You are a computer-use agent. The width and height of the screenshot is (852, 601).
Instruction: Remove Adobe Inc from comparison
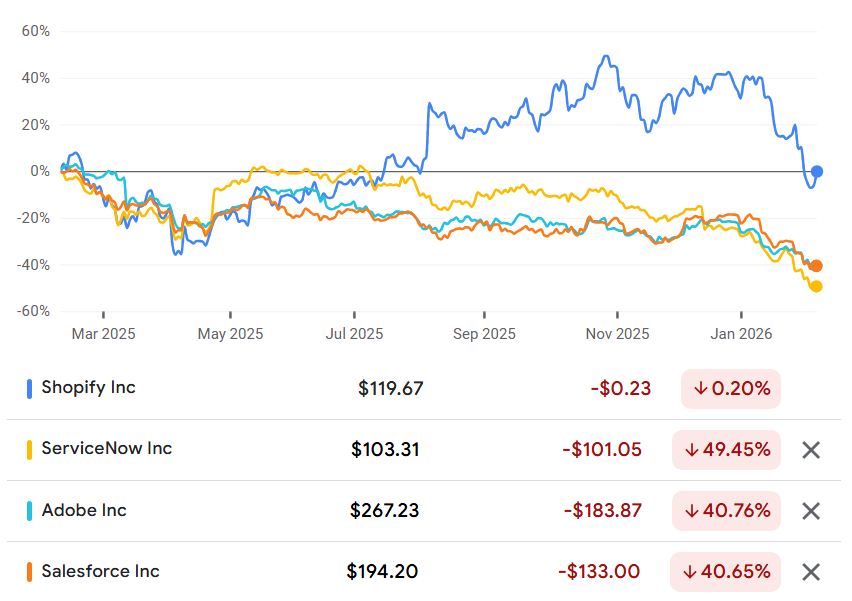(x=811, y=511)
